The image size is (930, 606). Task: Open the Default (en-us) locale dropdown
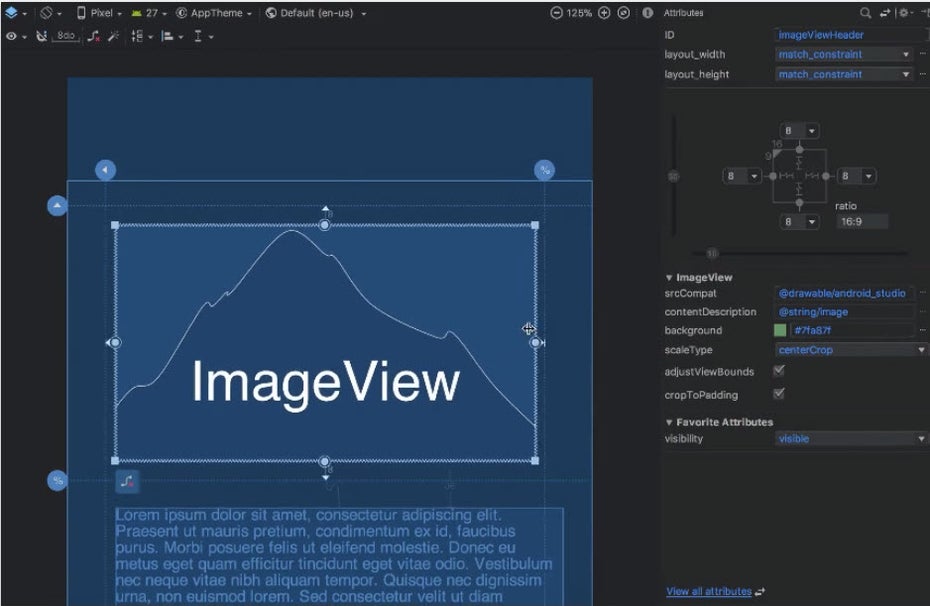coord(315,12)
